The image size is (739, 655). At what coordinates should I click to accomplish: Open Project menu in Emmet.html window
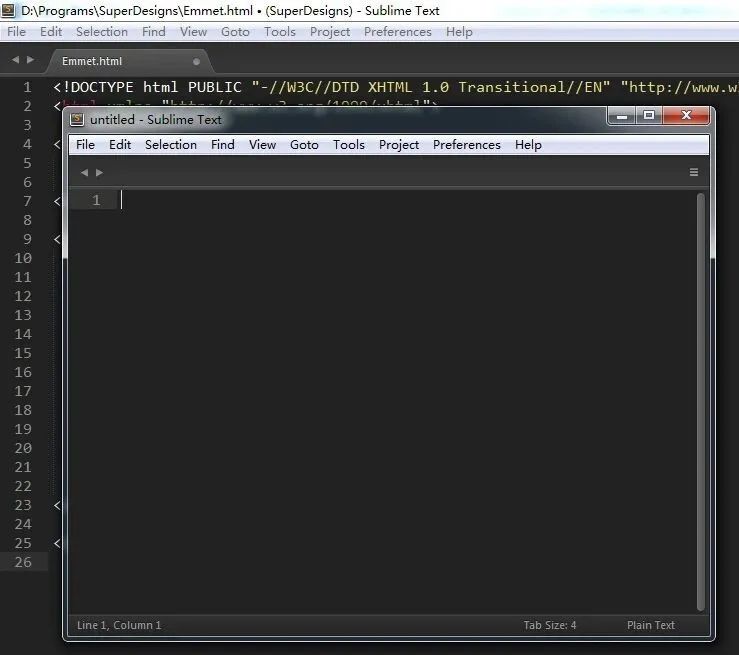point(330,32)
